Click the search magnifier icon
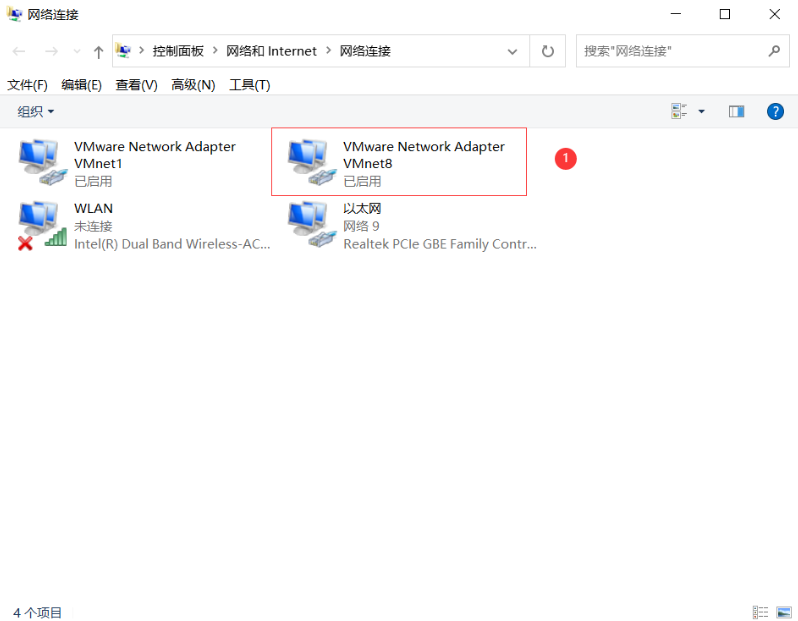This screenshot has height=621, width=798. [x=774, y=51]
